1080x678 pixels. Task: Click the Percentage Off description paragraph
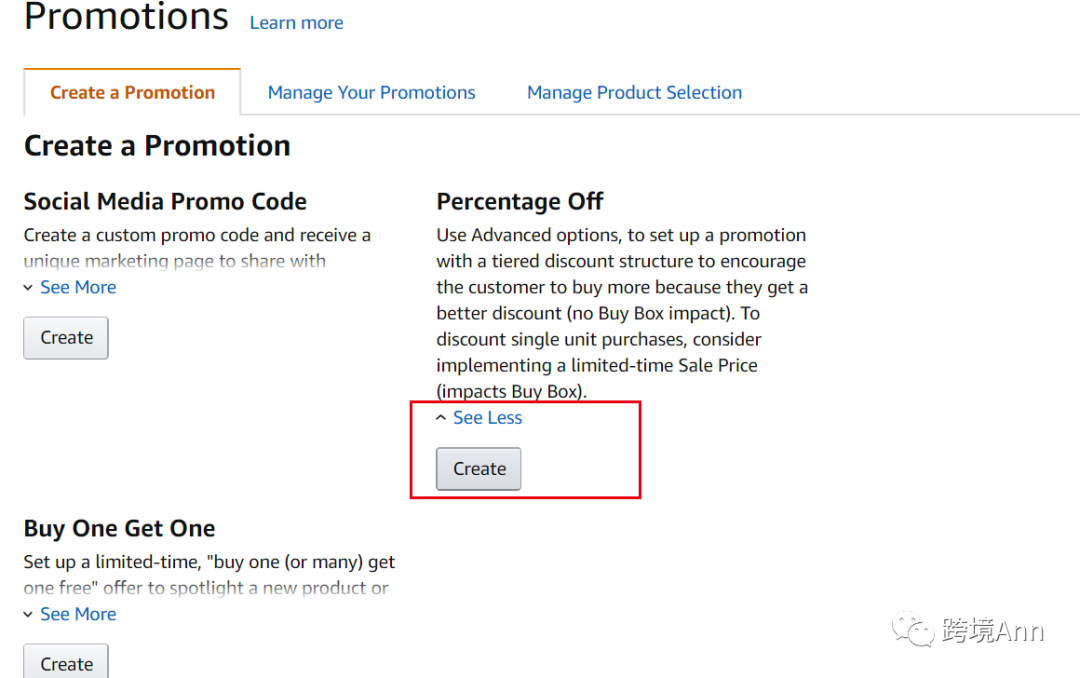coord(622,313)
